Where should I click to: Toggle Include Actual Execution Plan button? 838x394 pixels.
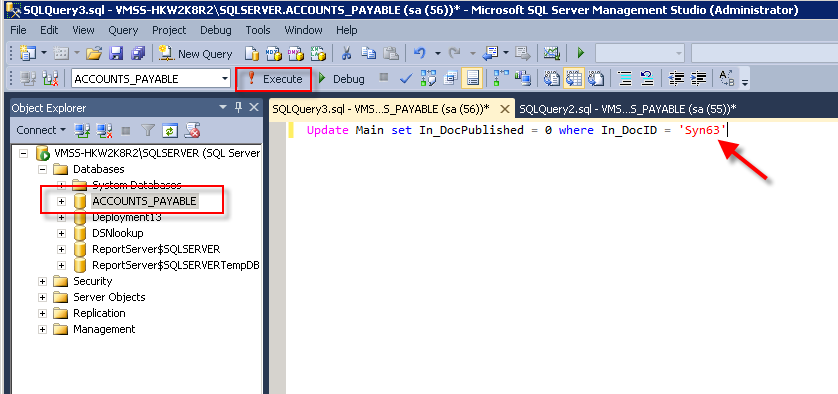pos(500,79)
